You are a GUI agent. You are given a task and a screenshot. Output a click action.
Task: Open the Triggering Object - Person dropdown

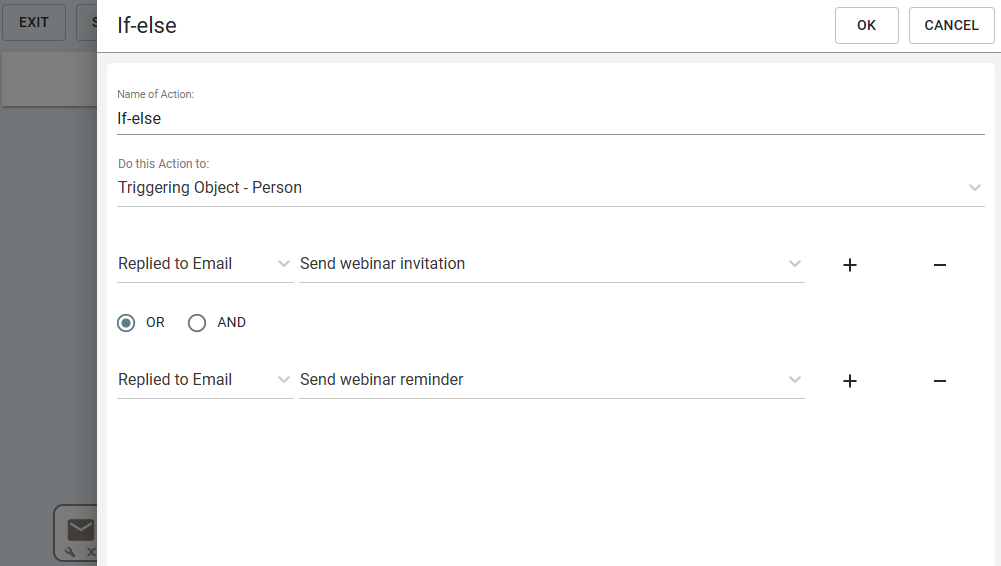pyautogui.click(x=550, y=188)
